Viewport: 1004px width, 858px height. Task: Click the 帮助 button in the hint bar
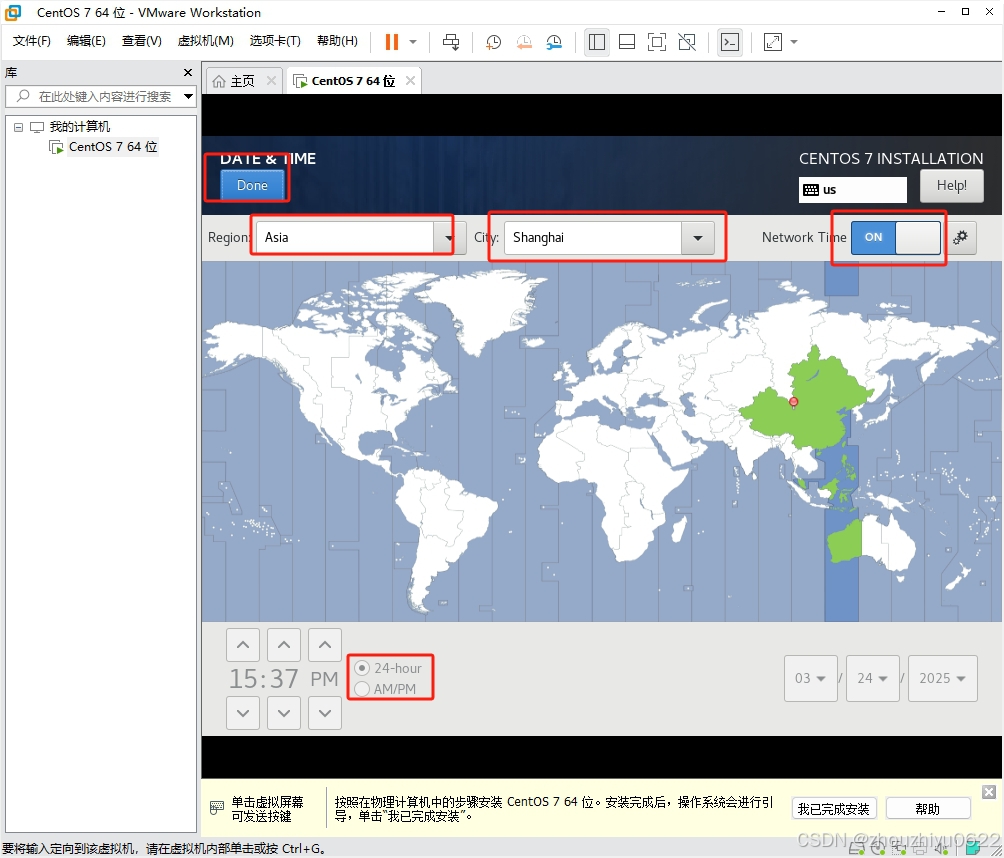tap(928, 809)
